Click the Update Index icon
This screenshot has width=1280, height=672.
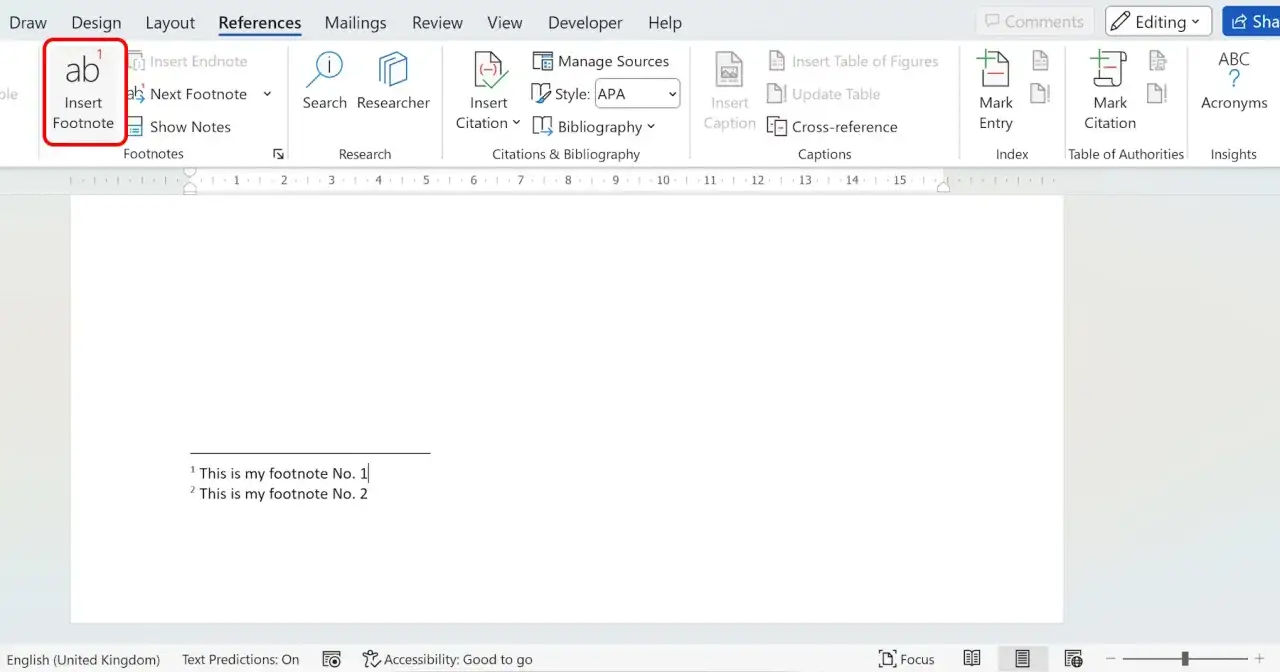[x=1040, y=94]
